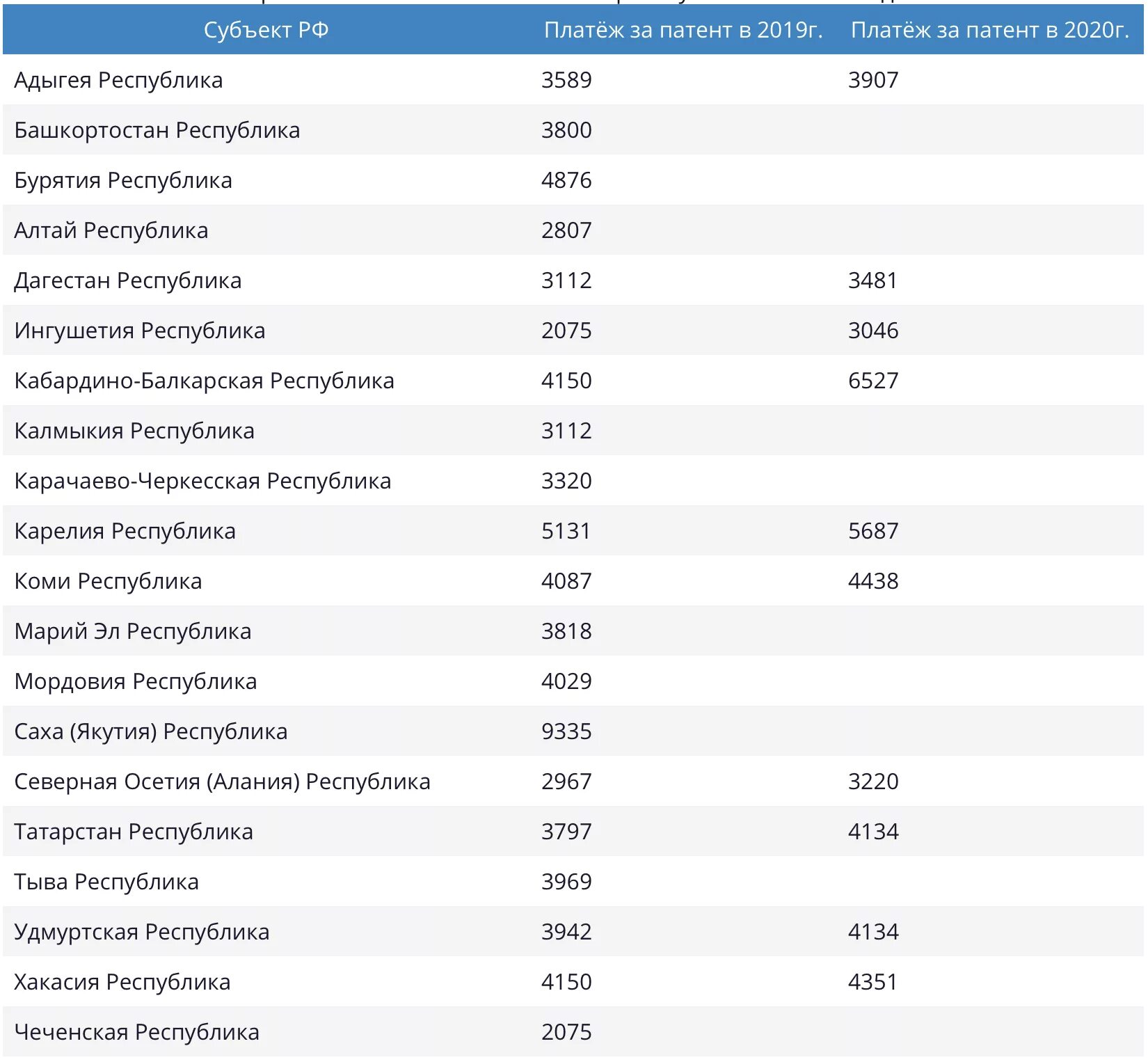Click the 2020 value 5687 for Карелия
This screenshot has height=1062, width=1148.
pos(873,531)
